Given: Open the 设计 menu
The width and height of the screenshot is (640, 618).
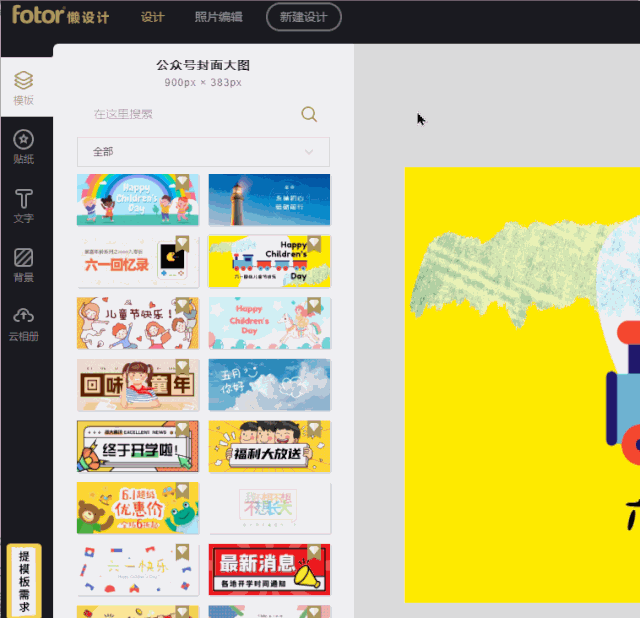Looking at the screenshot, I should [x=152, y=17].
